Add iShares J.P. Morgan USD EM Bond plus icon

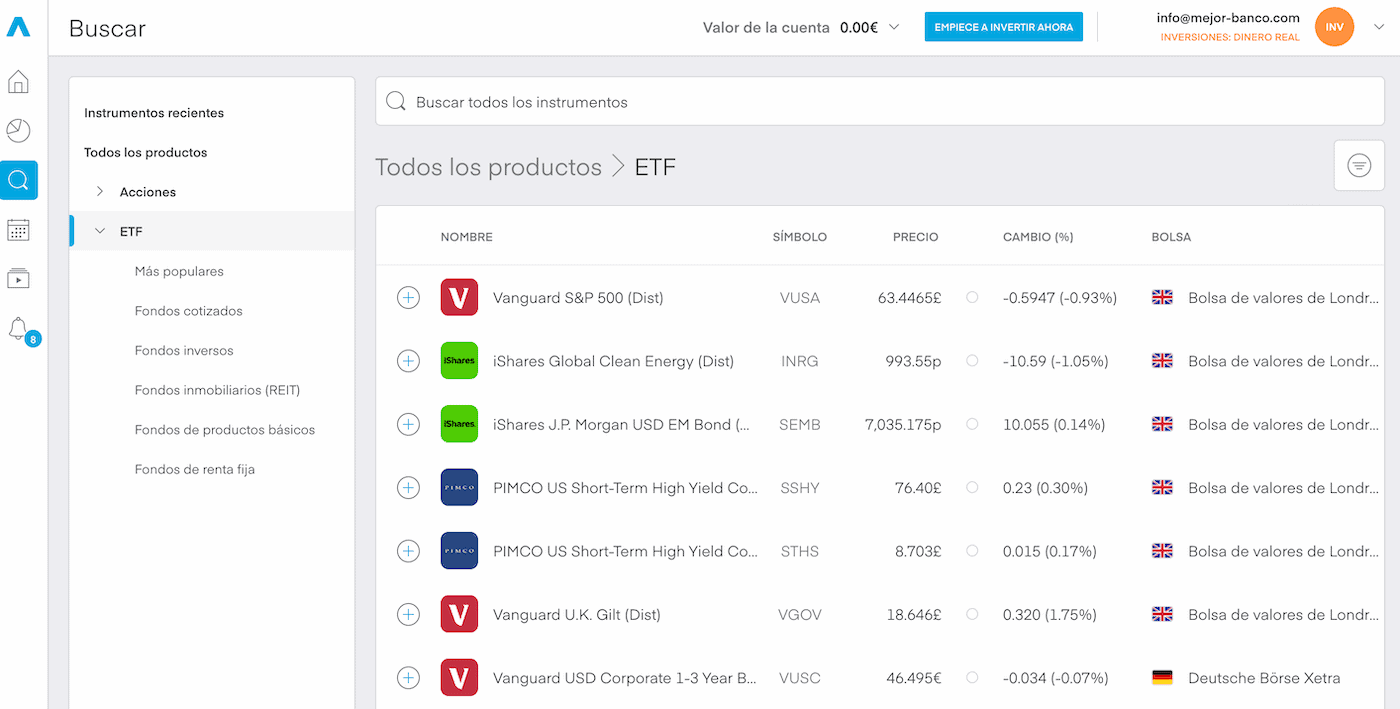point(408,424)
